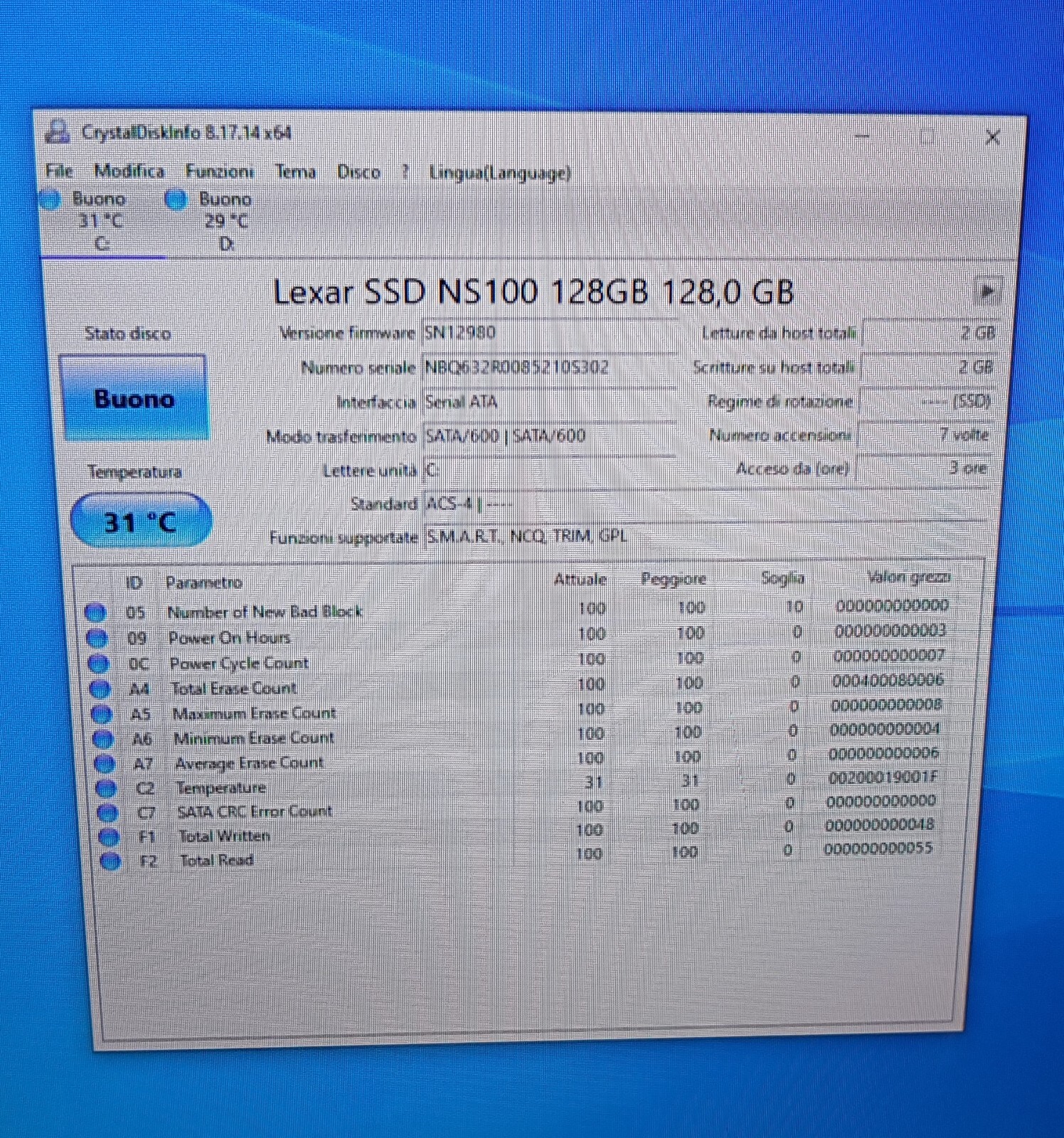Close the CrystalDiskInfo window
Image resolution: width=1064 pixels, height=1138 pixels.
pos(992,137)
